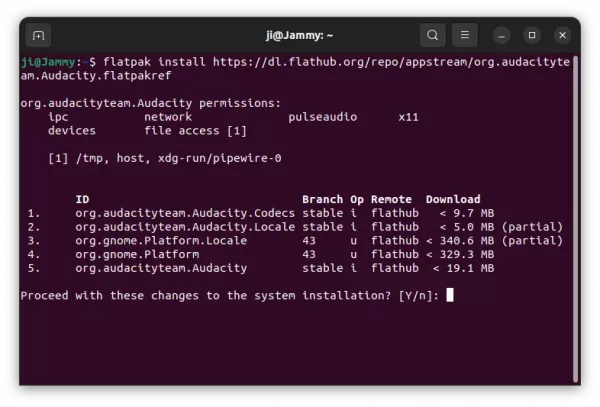Viewport: 600px width, 407px height.
Task: Click 'org.audacityteam.Audacity.Locale' entry
Action: (x=185, y=227)
